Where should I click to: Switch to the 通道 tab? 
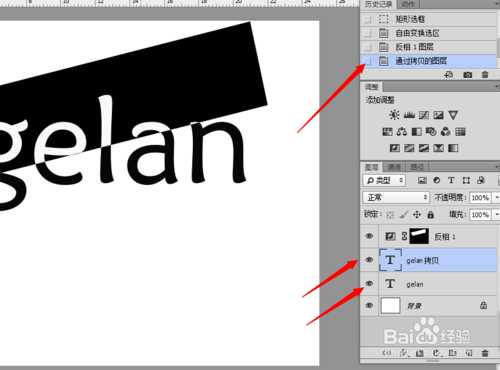[x=394, y=167]
